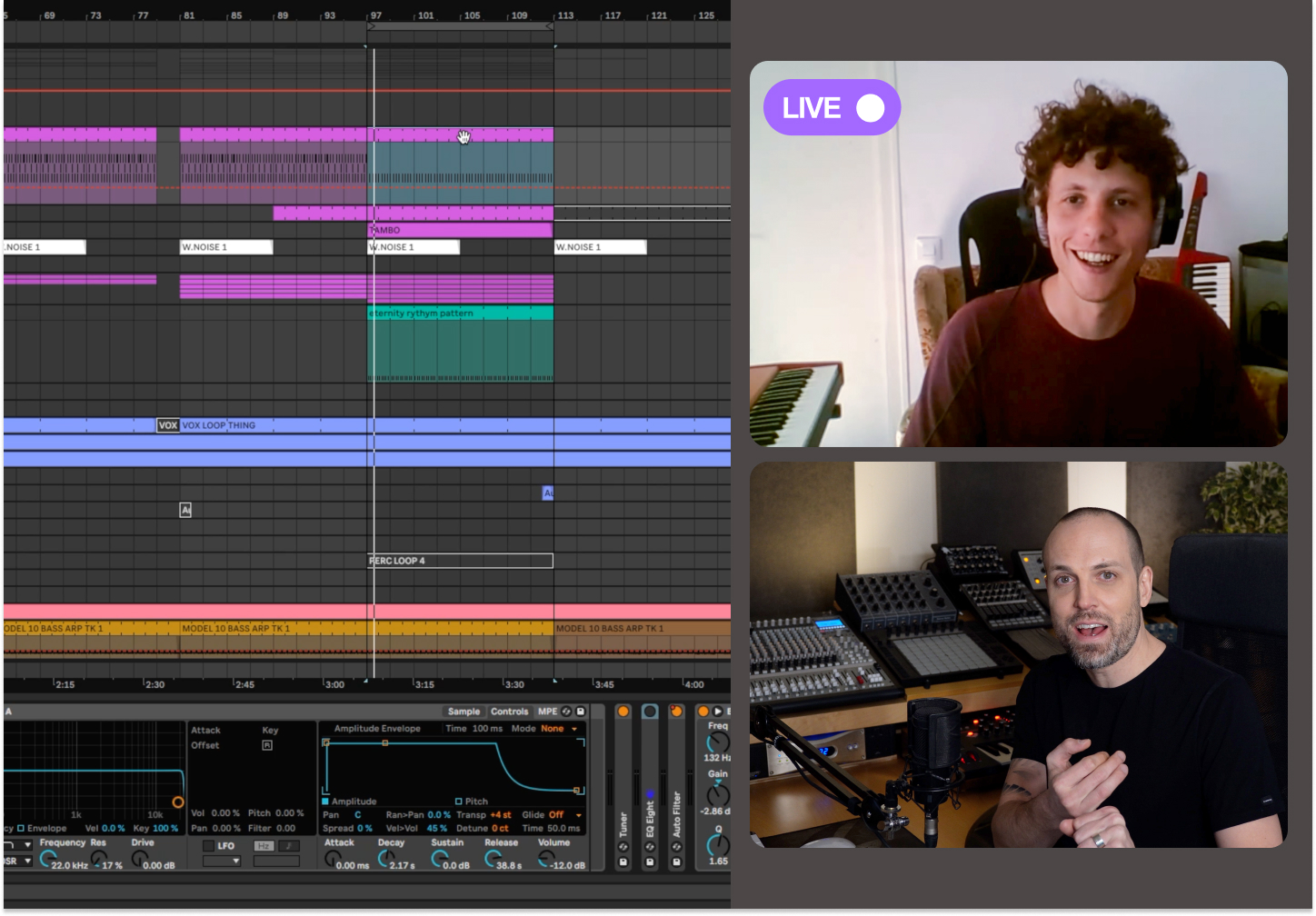Click the Key Offset R icon

266,745
